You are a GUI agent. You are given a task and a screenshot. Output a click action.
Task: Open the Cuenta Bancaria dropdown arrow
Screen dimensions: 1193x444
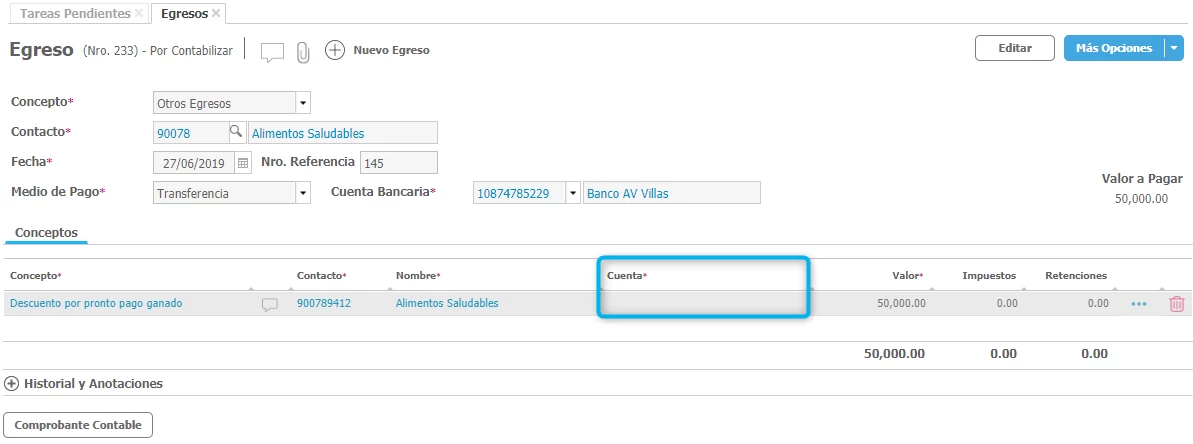pos(572,193)
